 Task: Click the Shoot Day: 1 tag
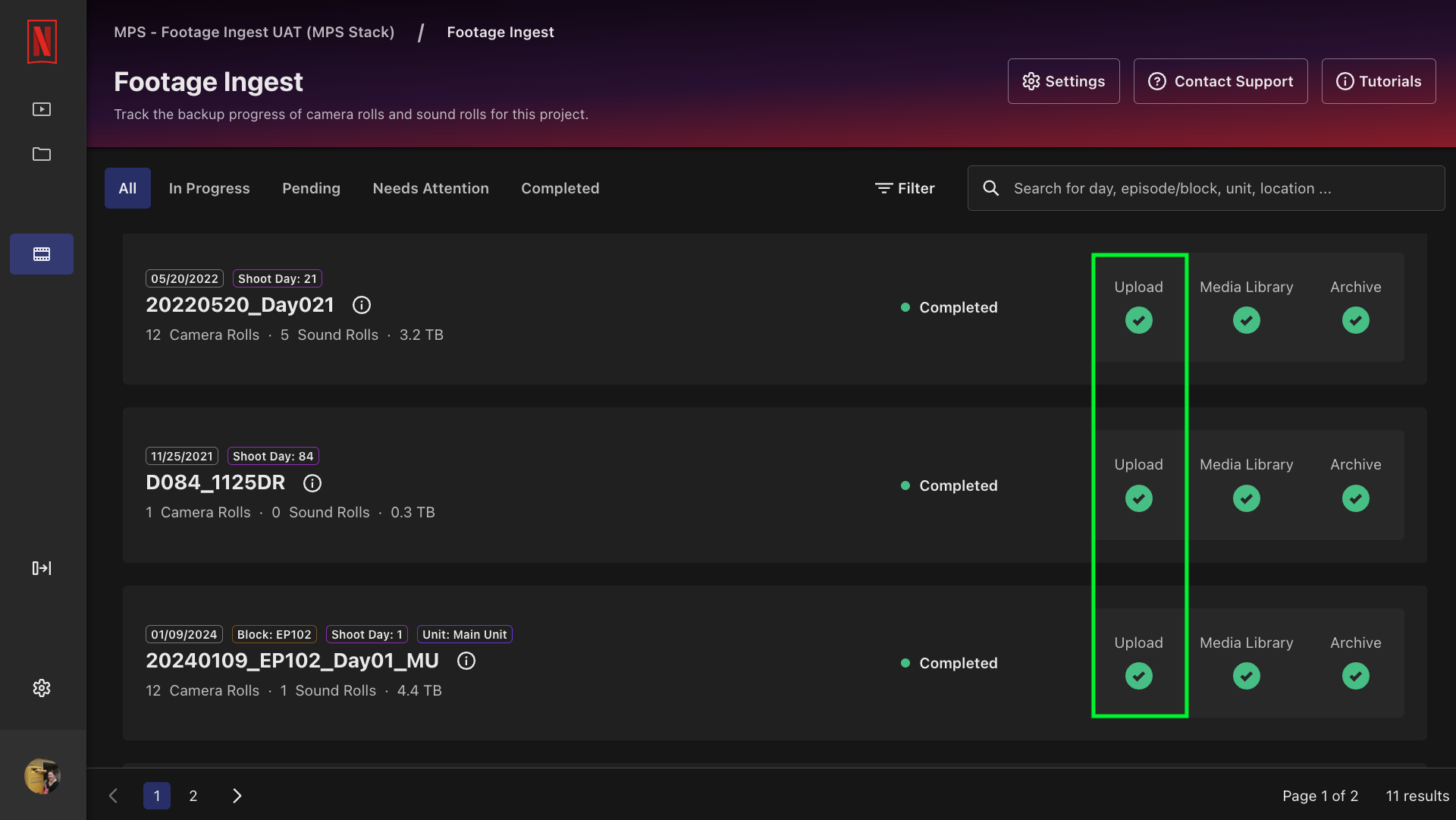pyautogui.click(x=367, y=634)
